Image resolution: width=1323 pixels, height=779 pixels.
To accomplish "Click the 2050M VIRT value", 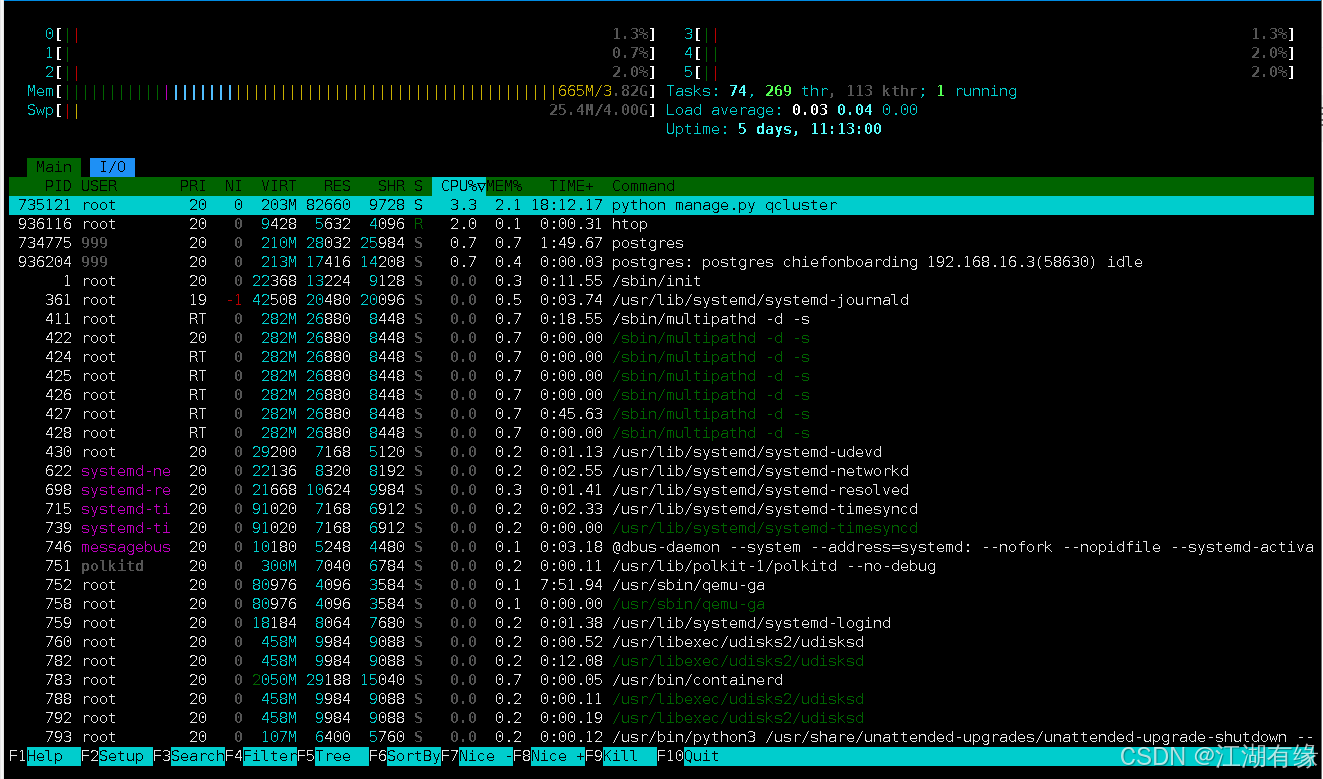I will point(275,680).
